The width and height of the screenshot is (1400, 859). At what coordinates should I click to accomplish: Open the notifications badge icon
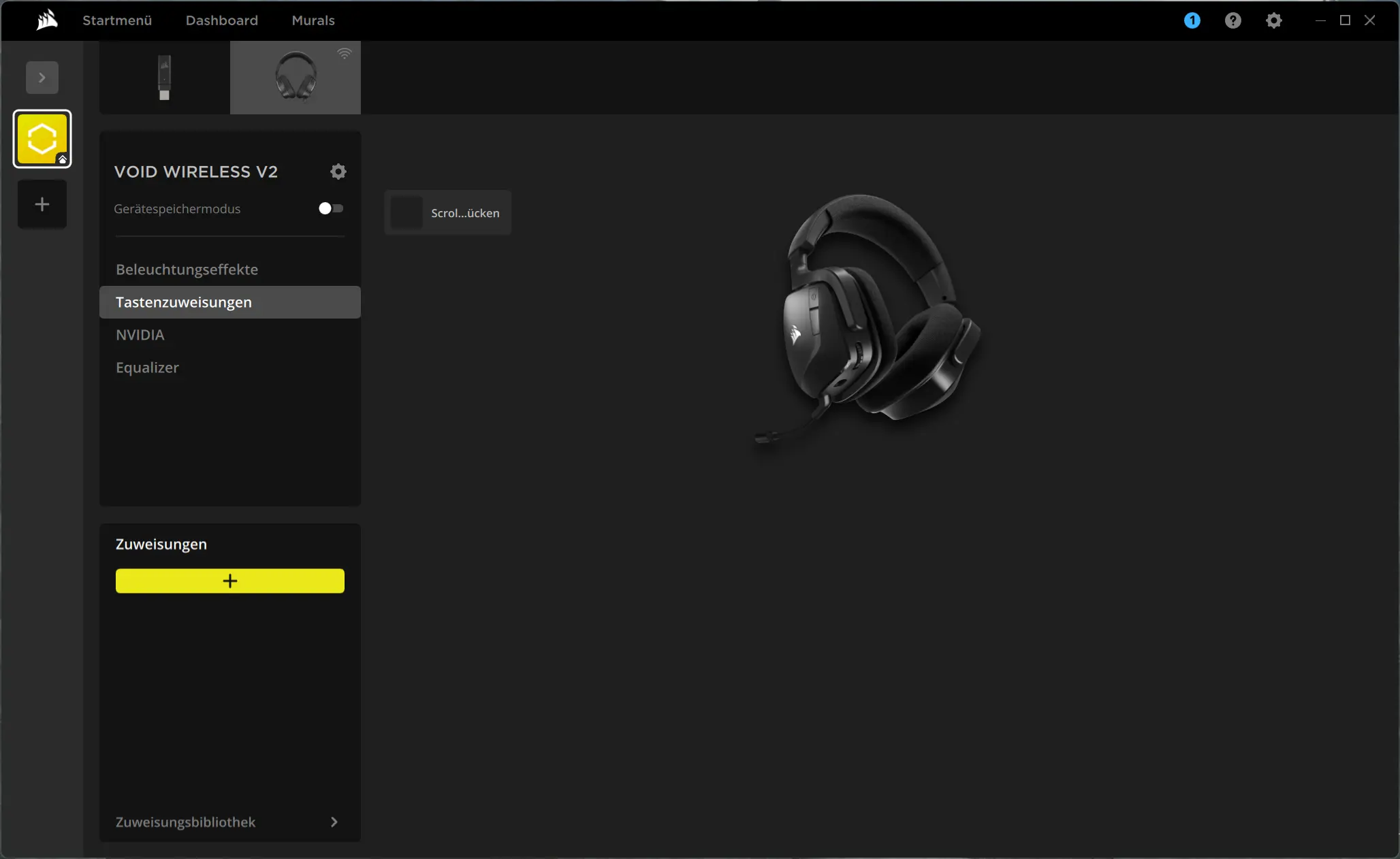coord(1192,20)
